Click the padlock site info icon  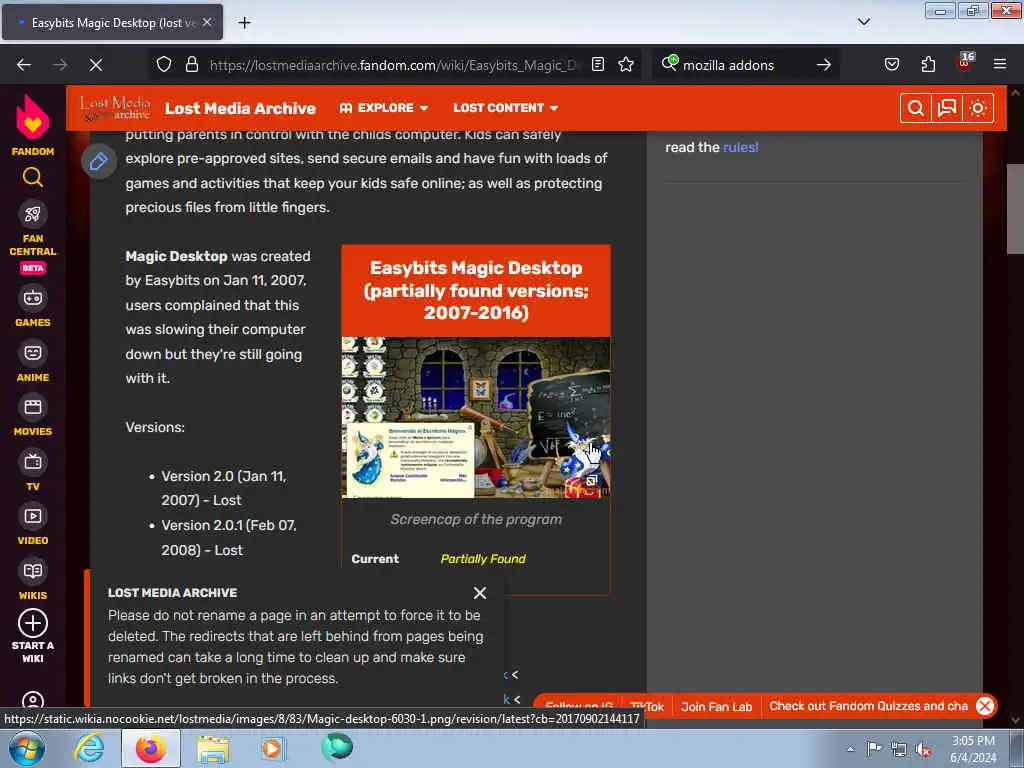coord(191,65)
